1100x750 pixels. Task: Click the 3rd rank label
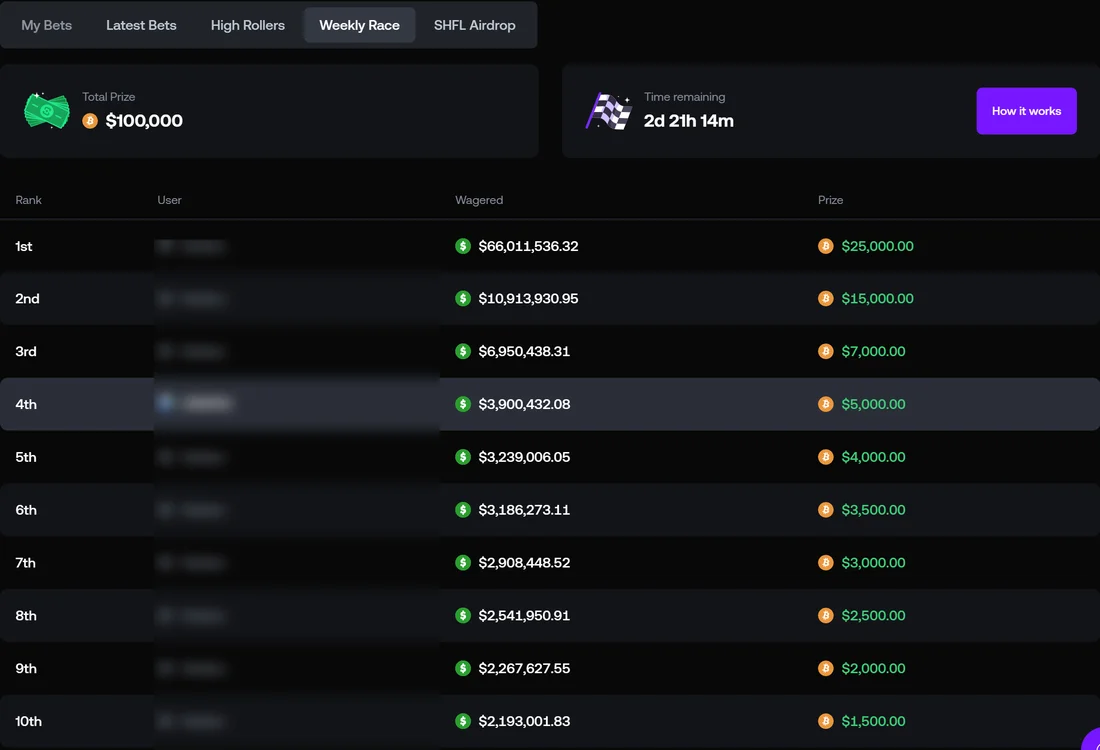point(26,351)
